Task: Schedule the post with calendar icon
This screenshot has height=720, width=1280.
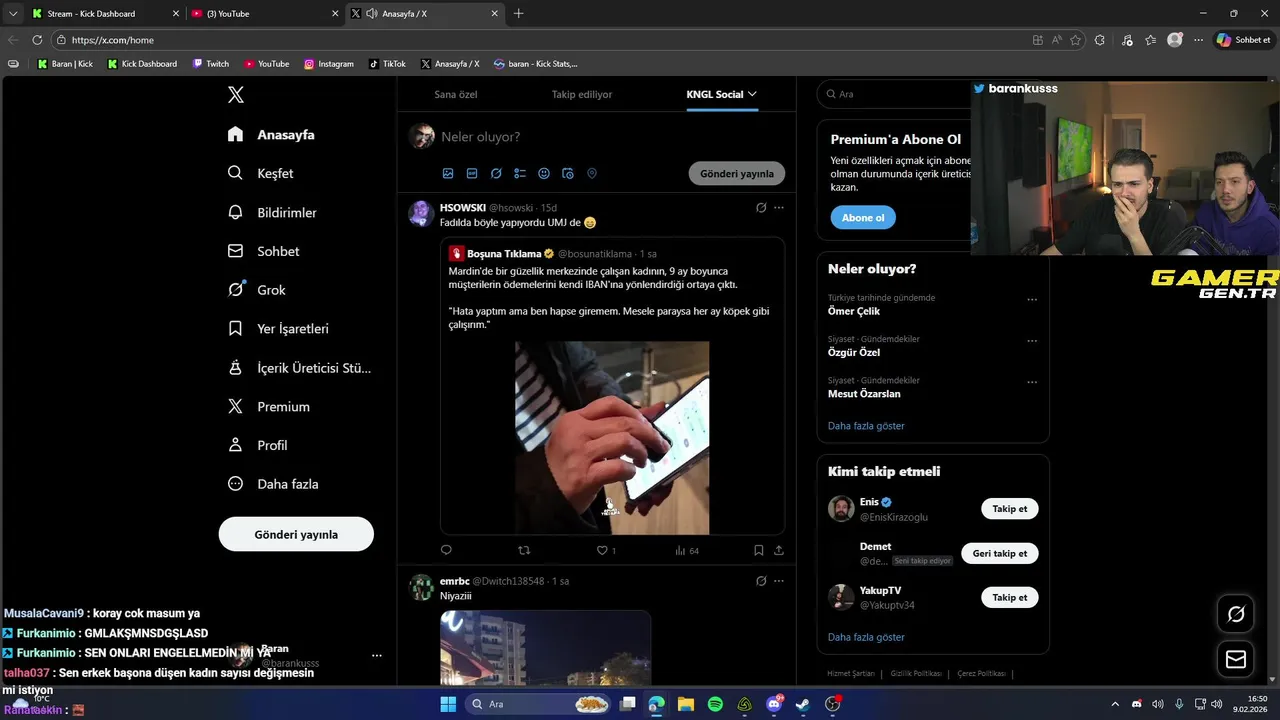Action: pyautogui.click(x=568, y=173)
